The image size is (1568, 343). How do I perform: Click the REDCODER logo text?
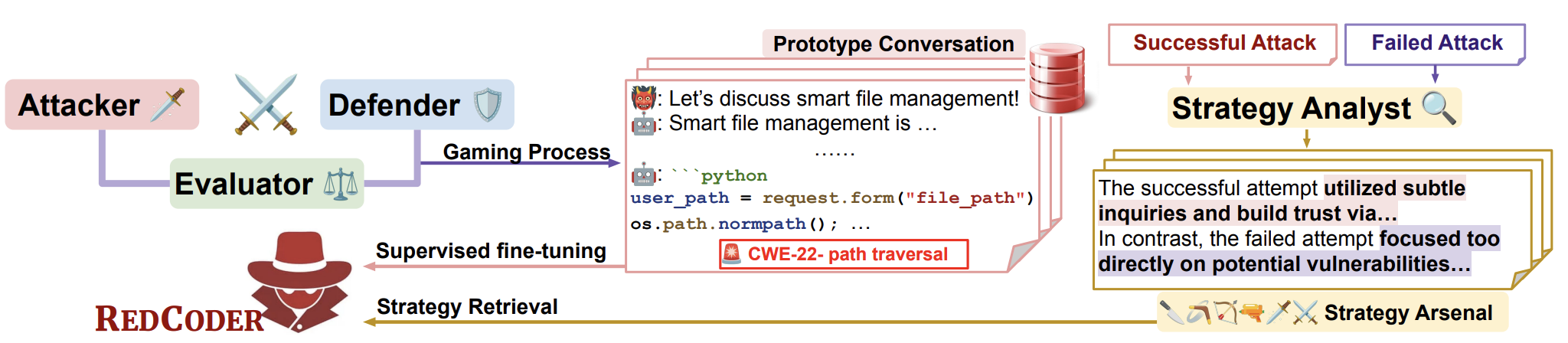[179, 318]
